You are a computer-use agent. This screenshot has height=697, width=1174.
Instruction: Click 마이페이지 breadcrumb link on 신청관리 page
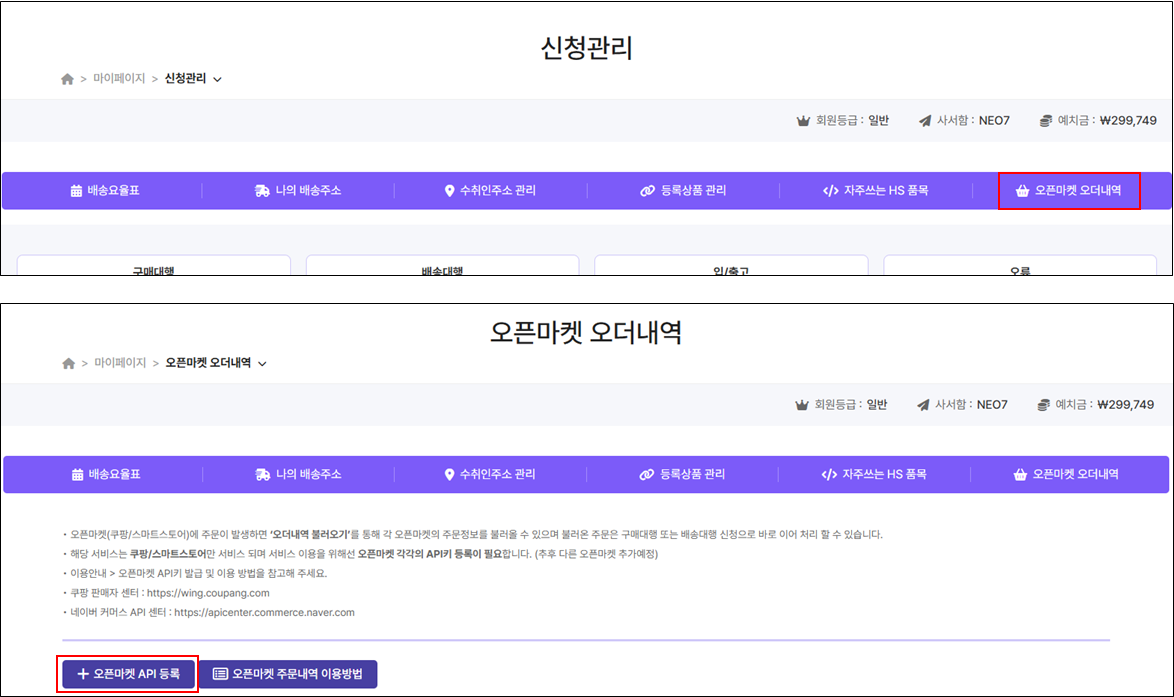point(119,79)
